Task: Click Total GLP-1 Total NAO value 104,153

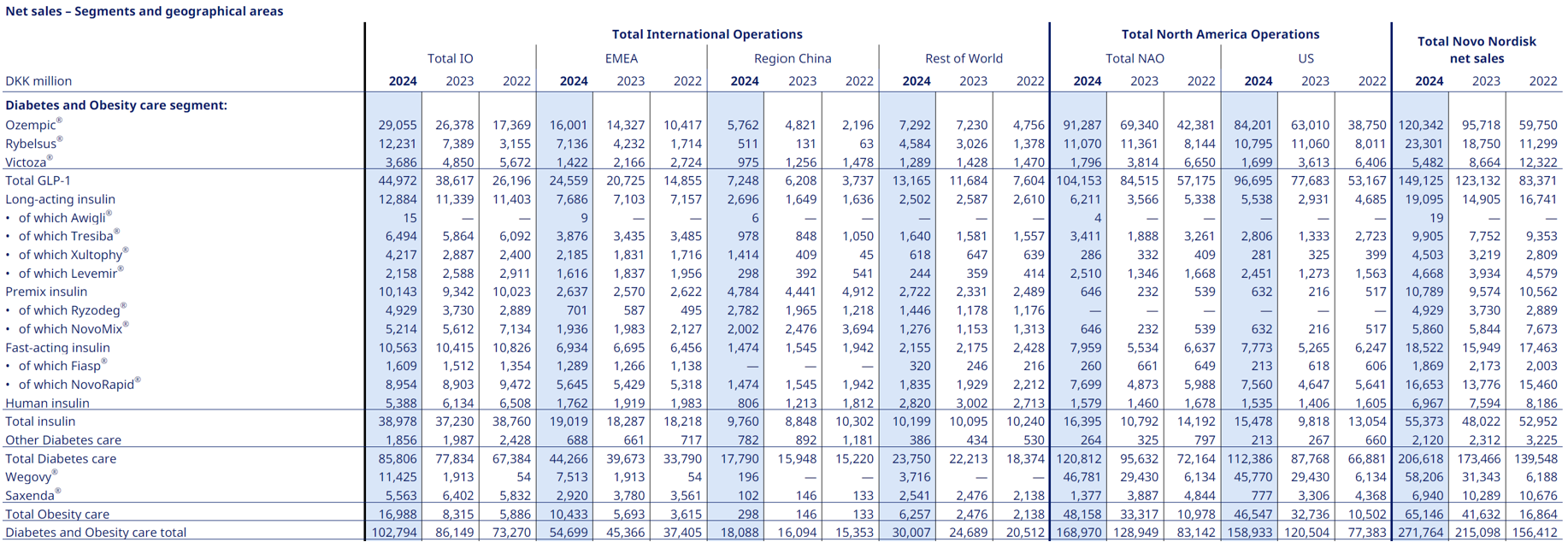Action: 1079,180
